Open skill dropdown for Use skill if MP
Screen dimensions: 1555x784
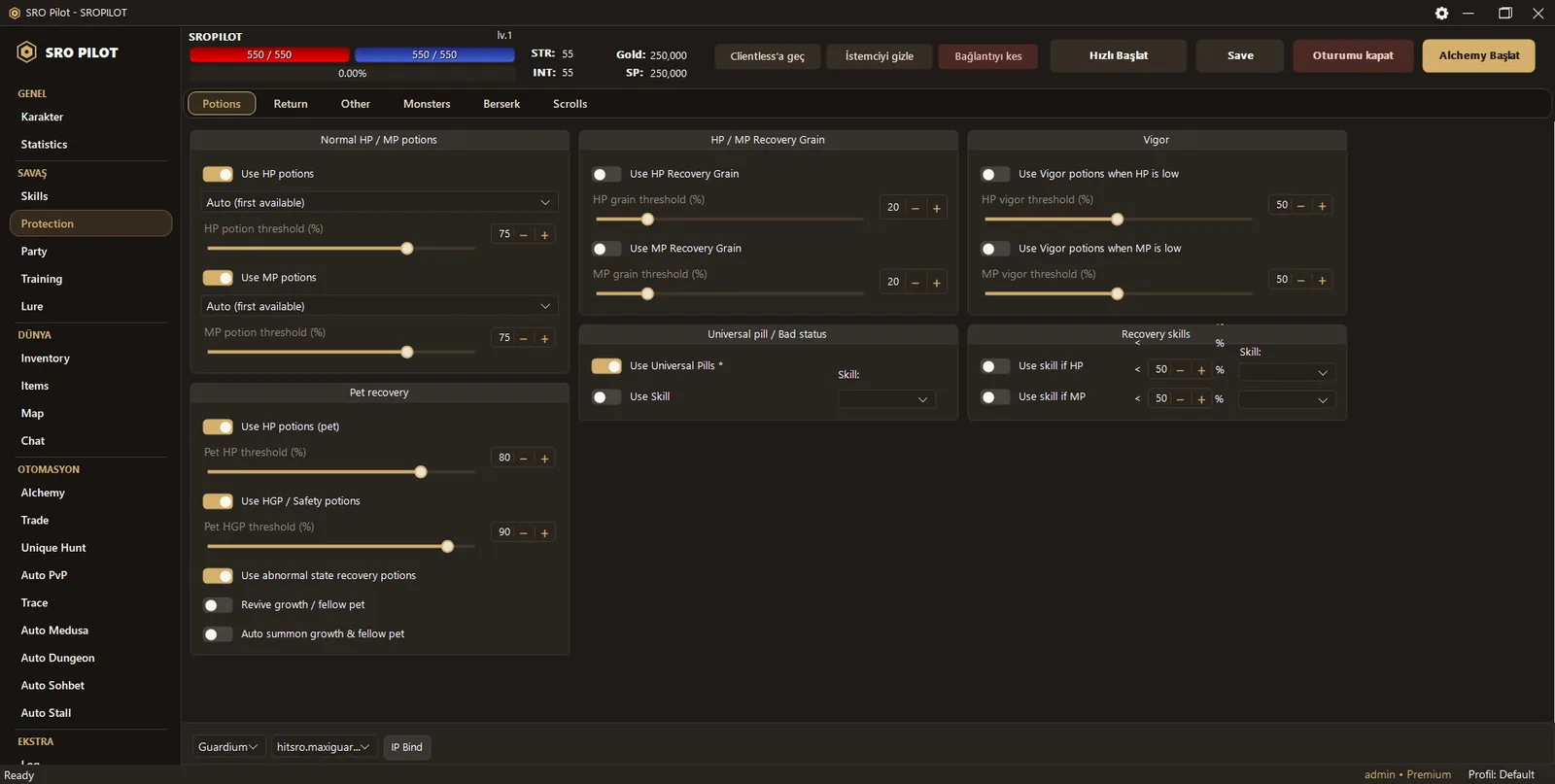[1287, 399]
